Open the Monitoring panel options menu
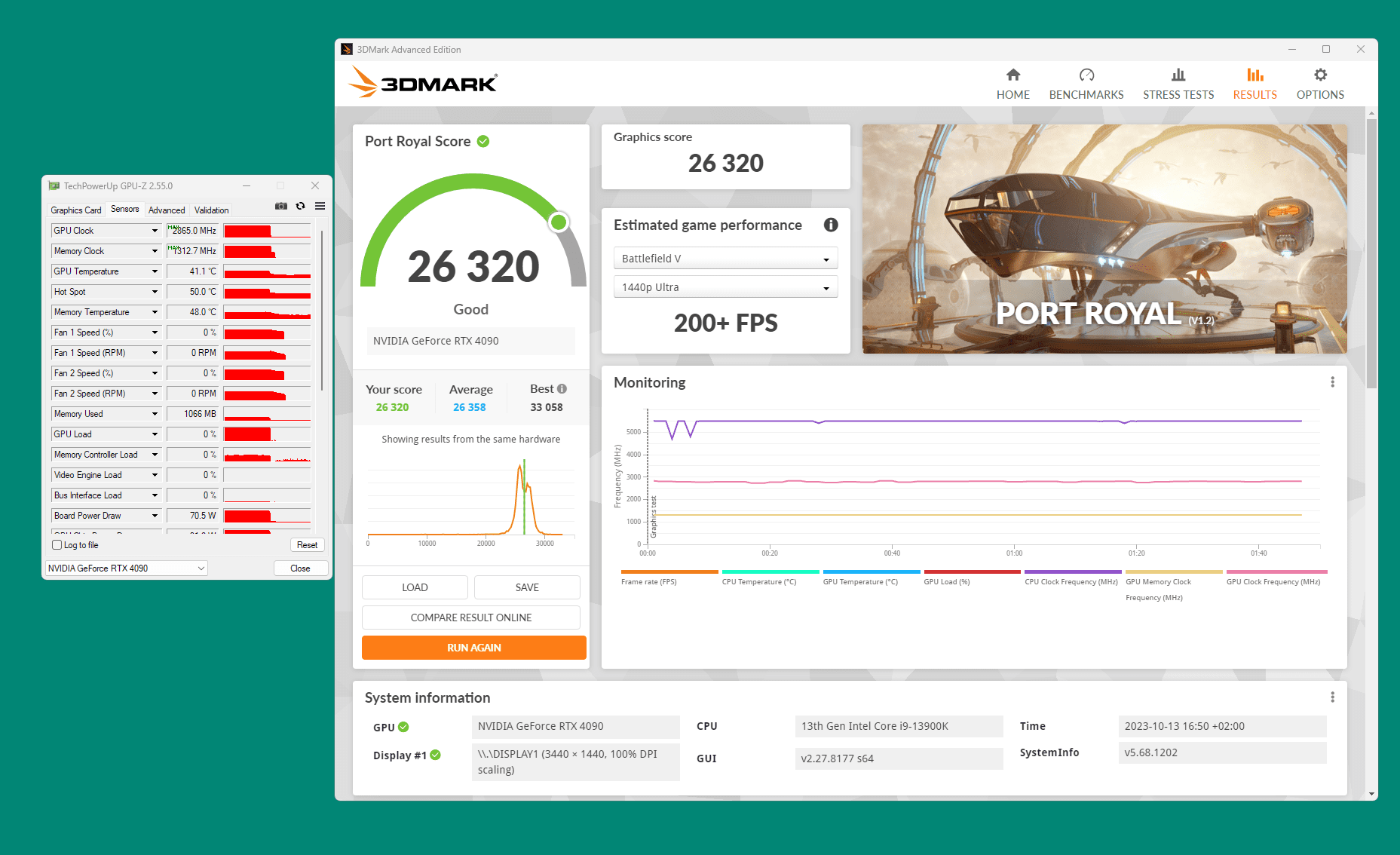Viewport: 1400px width, 855px height. [x=1332, y=382]
